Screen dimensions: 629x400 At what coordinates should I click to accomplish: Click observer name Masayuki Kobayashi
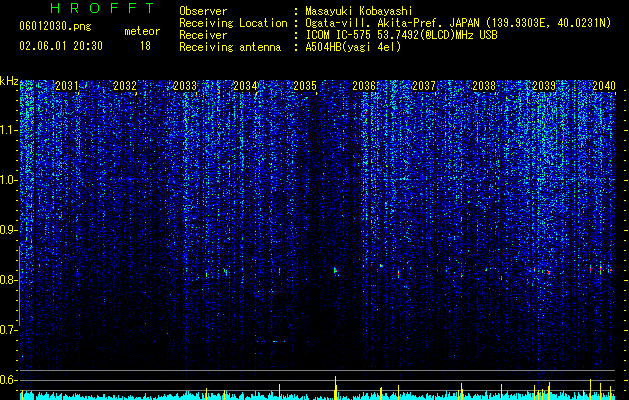pos(358,11)
